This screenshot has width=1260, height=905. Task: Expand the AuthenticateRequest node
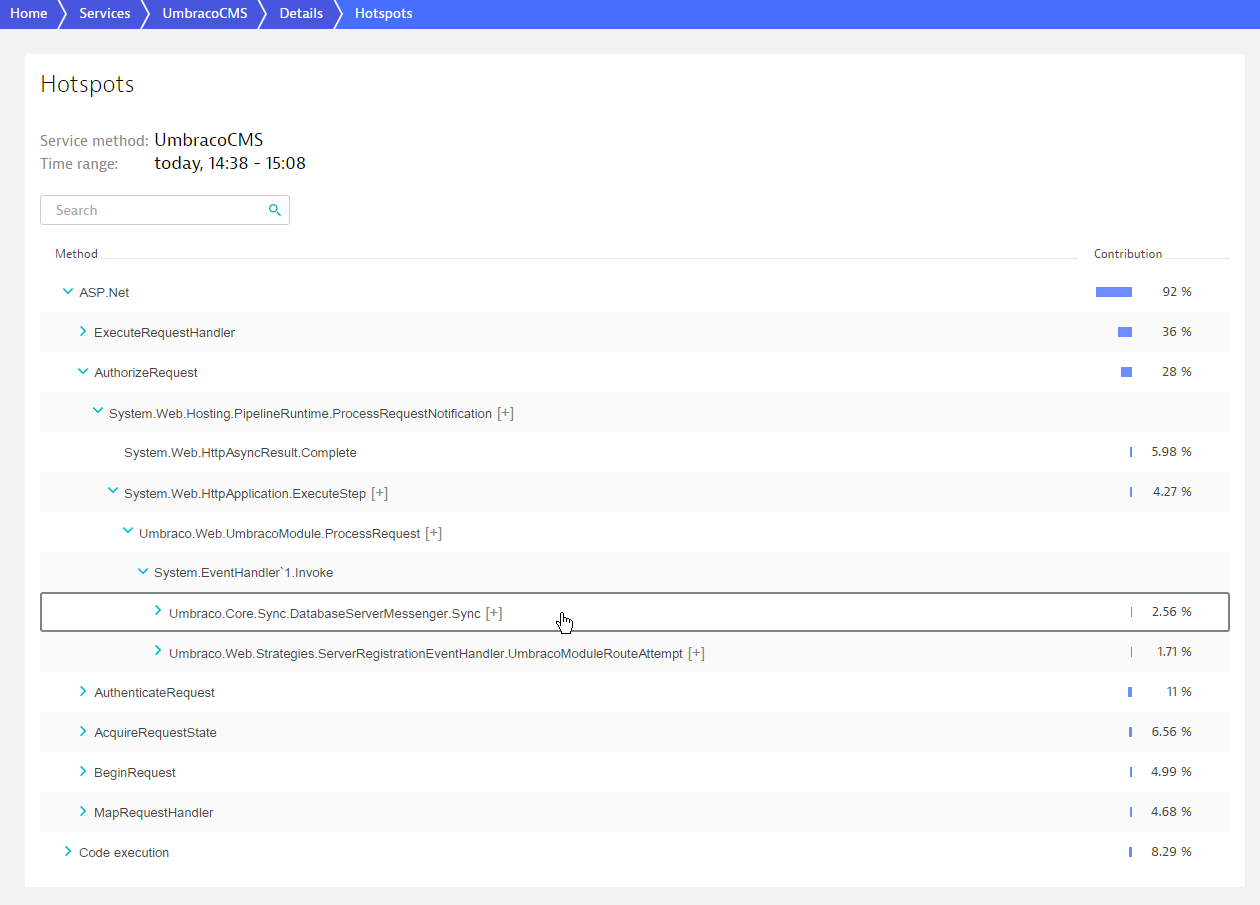(x=83, y=691)
